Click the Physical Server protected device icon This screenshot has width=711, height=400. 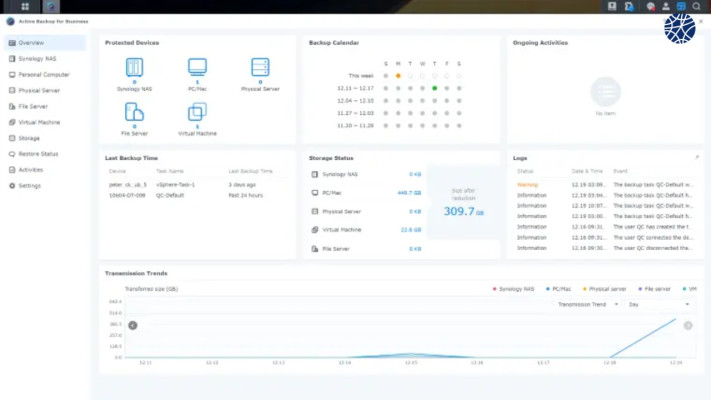[x=260, y=67]
